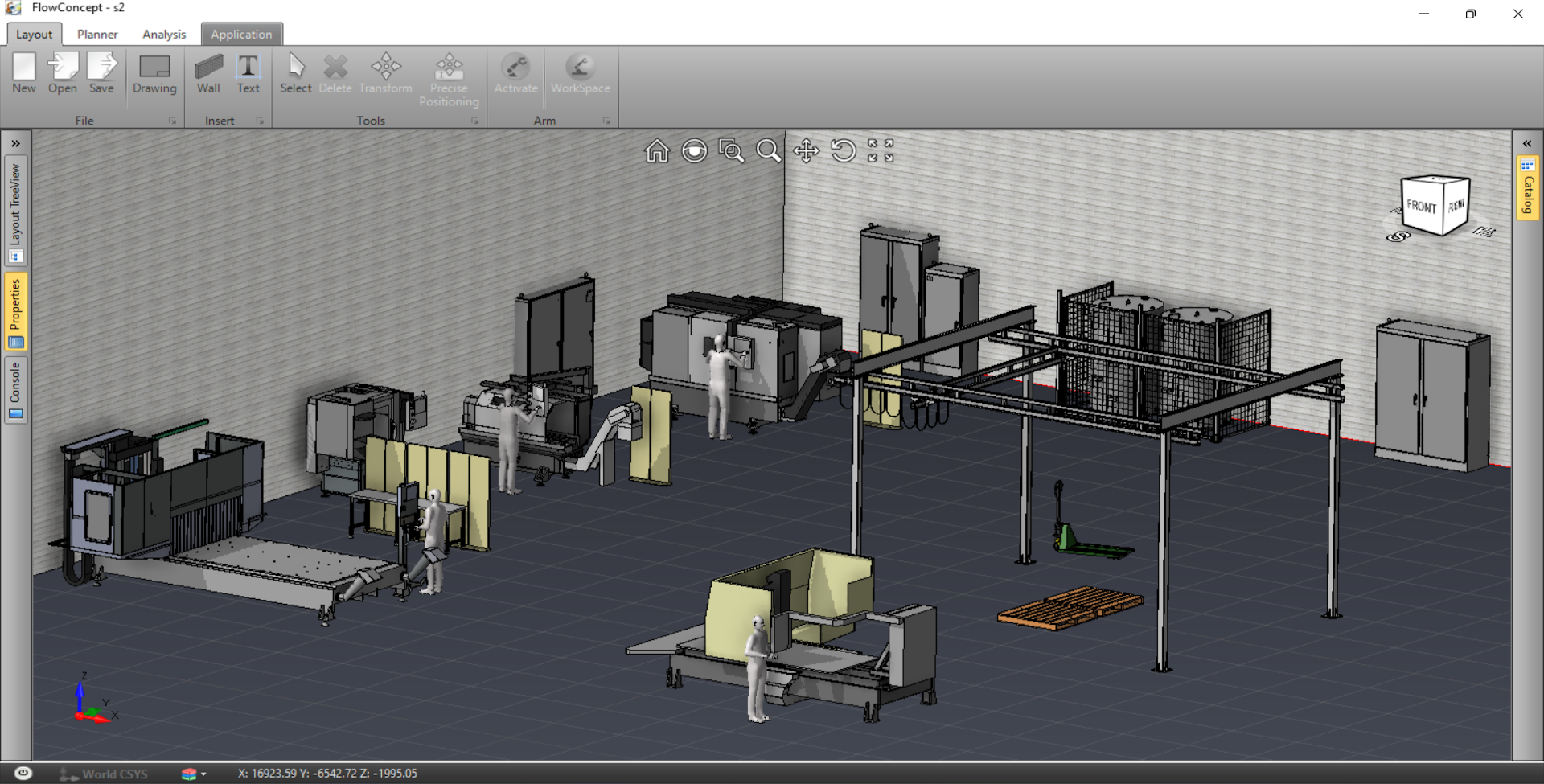Click the Arm Activate icon
Image resolution: width=1544 pixels, height=784 pixels.
515,74
